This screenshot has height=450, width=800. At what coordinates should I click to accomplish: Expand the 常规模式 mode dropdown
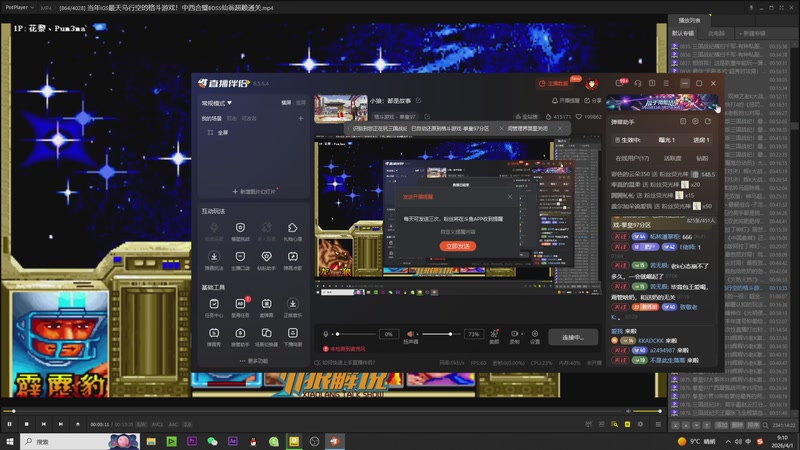(x=217, y=103)
